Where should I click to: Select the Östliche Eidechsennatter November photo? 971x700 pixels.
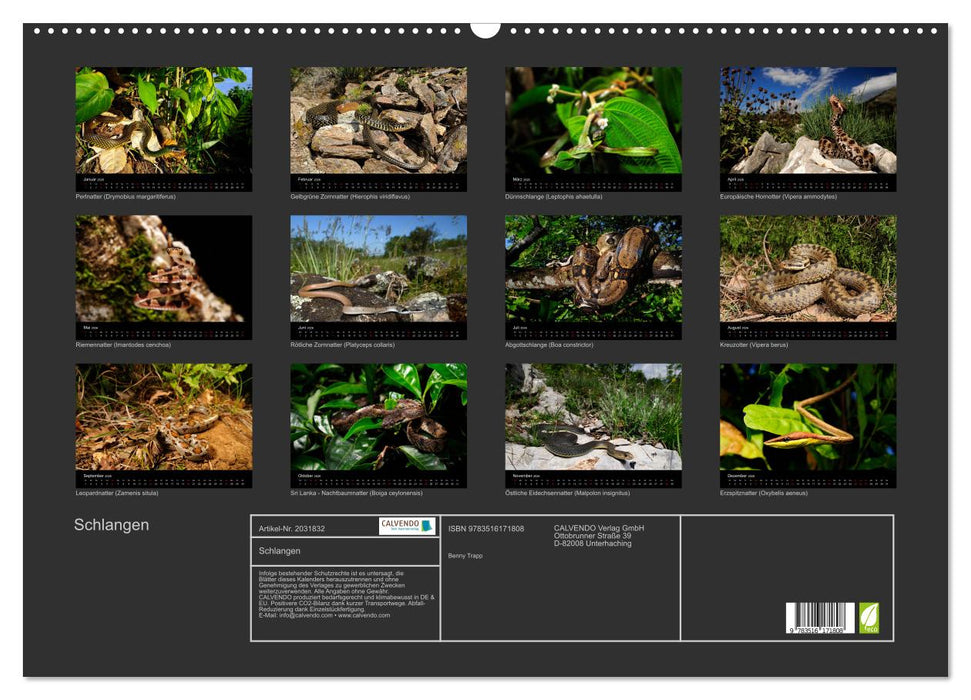coord(593,418)
